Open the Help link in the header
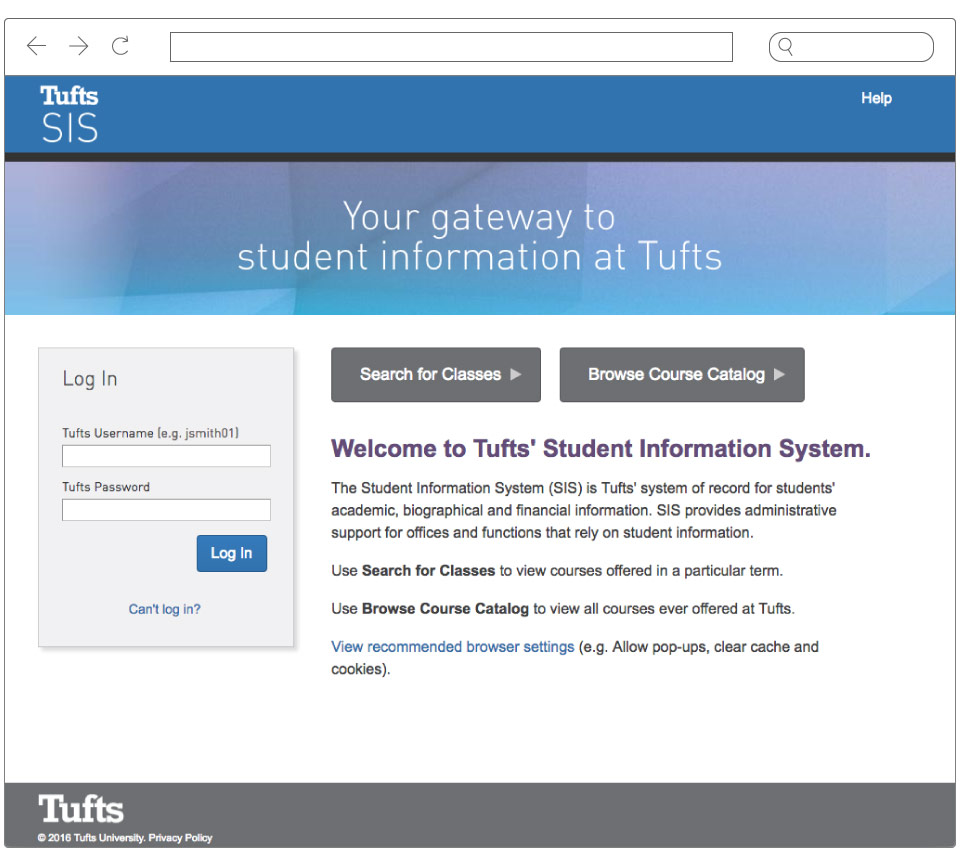960x855 pixels. point(876,98)
